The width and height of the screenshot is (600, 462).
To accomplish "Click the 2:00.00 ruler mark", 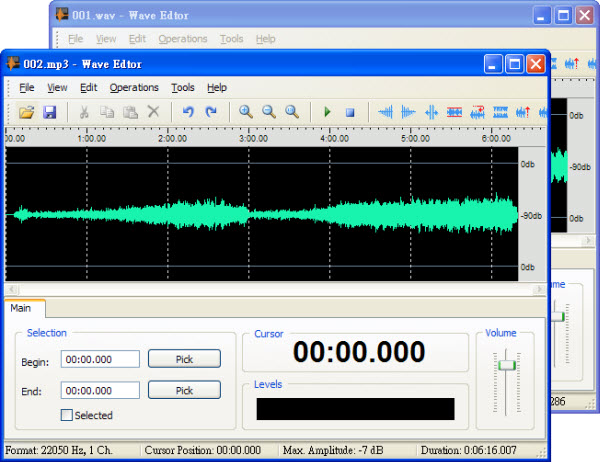I will pos(173,138).
